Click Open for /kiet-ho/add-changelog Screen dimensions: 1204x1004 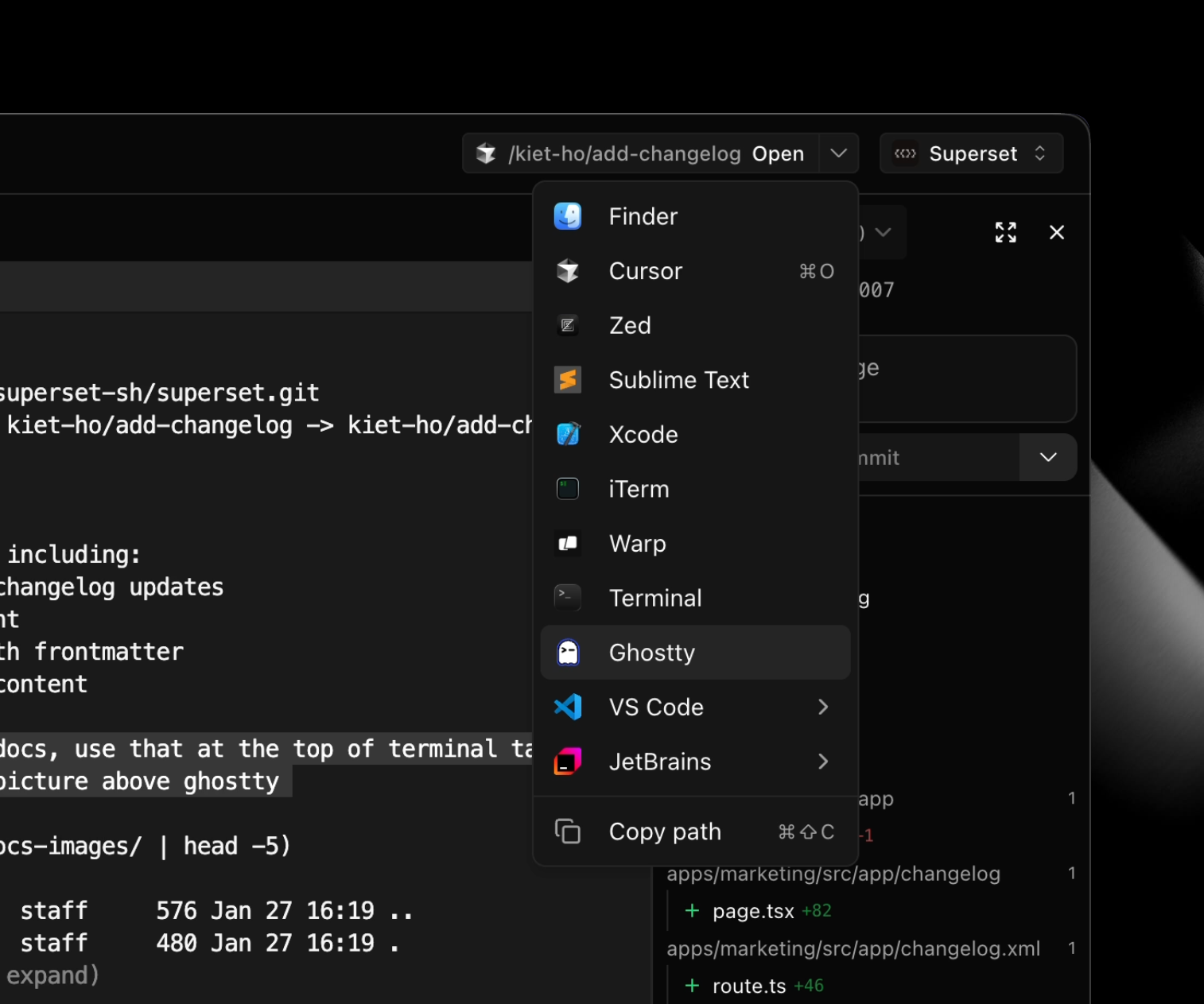tap(778, 153)
